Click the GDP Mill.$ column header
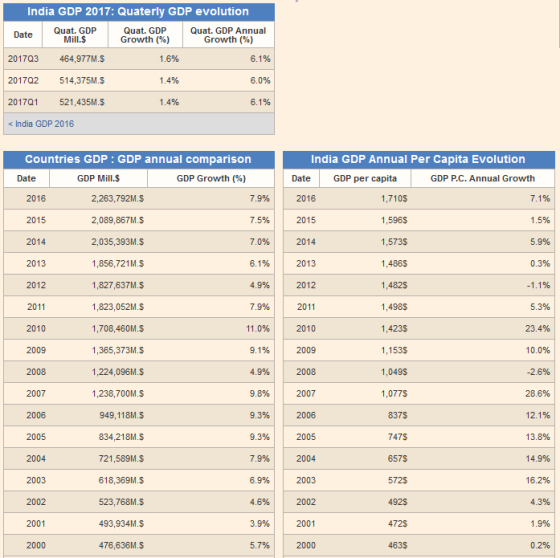 tap(99, 178)
